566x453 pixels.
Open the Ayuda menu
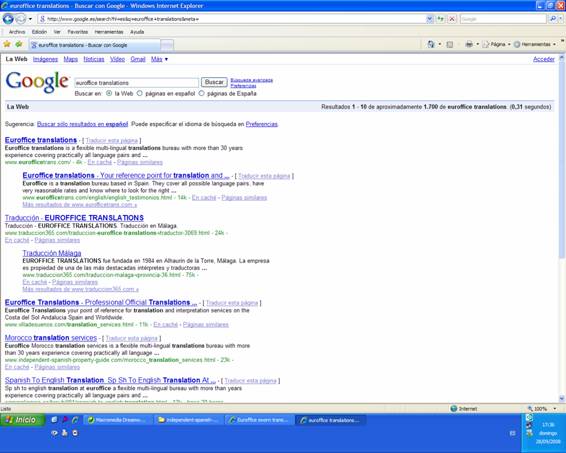(x=137, y=32)
